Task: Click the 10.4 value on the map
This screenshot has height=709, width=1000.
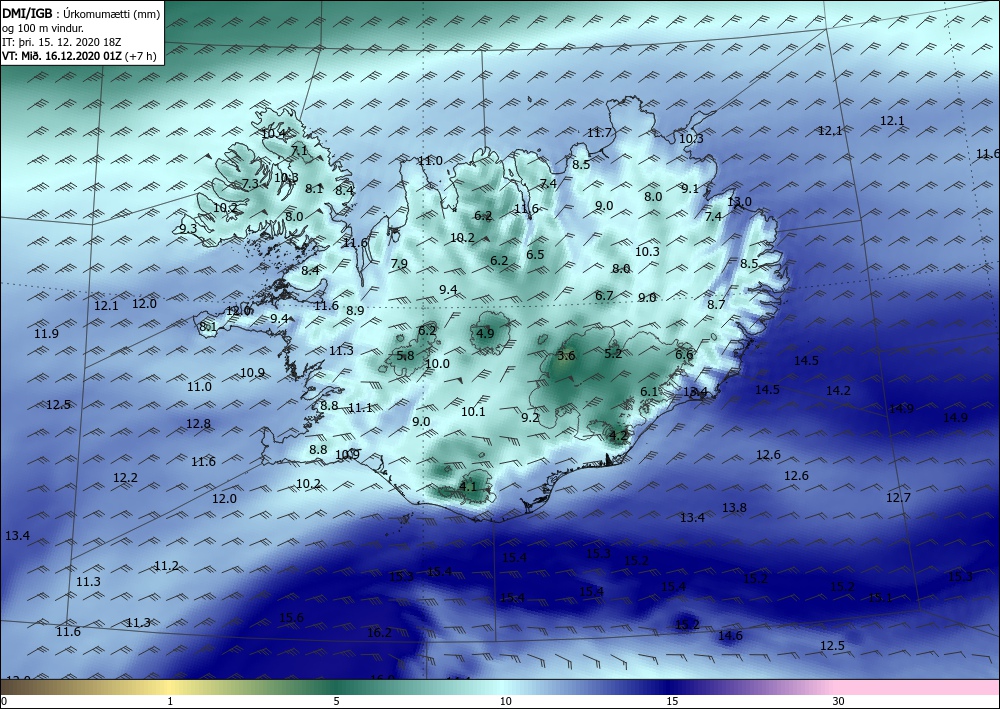Action: [x=274, y=133]
